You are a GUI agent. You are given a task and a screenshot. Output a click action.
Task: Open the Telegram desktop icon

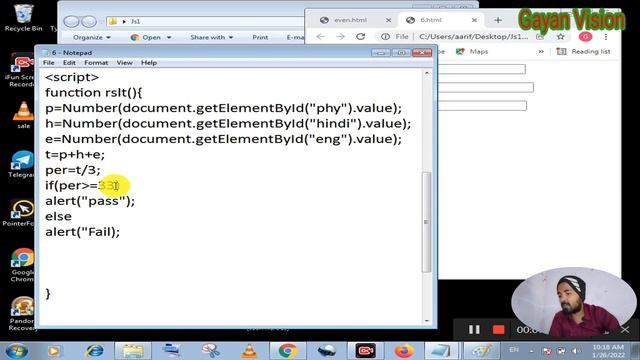[x=21, y=164]
